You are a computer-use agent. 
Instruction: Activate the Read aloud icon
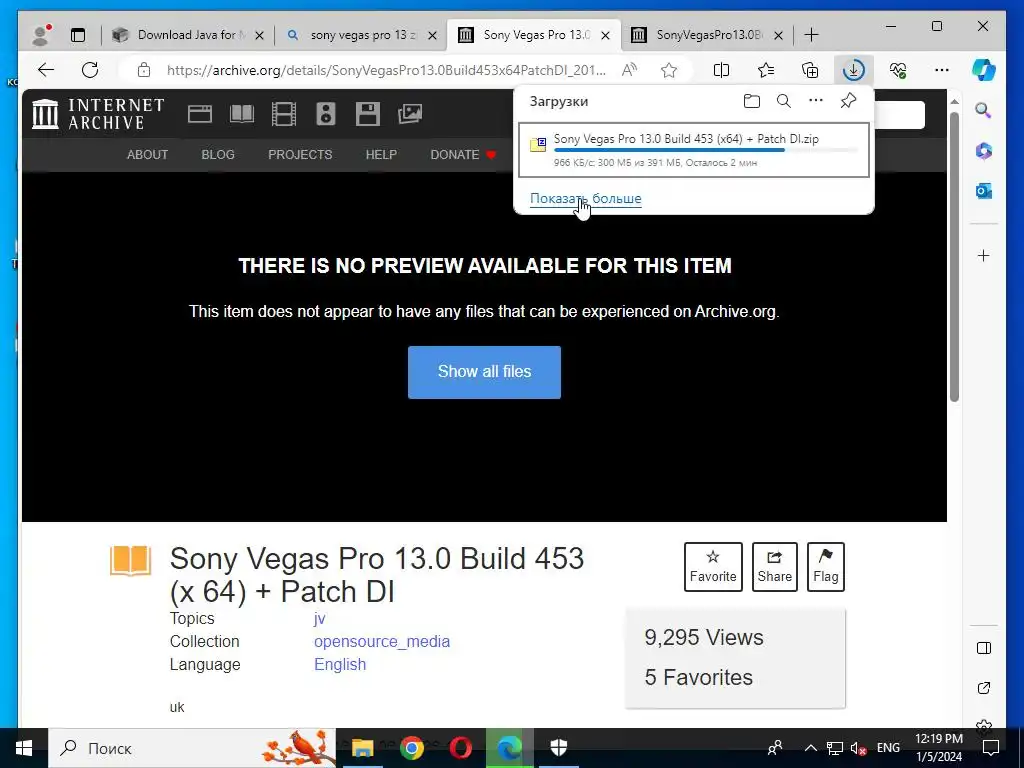pyautogui.click(x=630, y=70)
